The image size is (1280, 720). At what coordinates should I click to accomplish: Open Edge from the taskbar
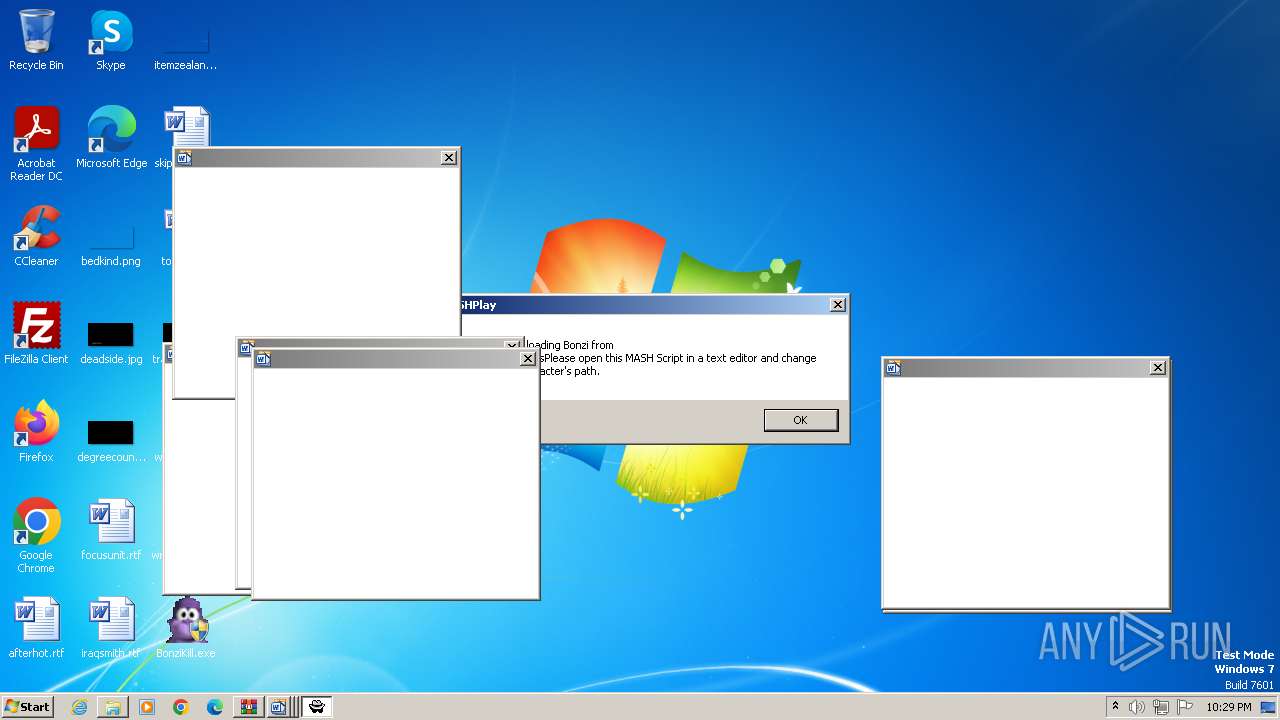tap(215, 707)
